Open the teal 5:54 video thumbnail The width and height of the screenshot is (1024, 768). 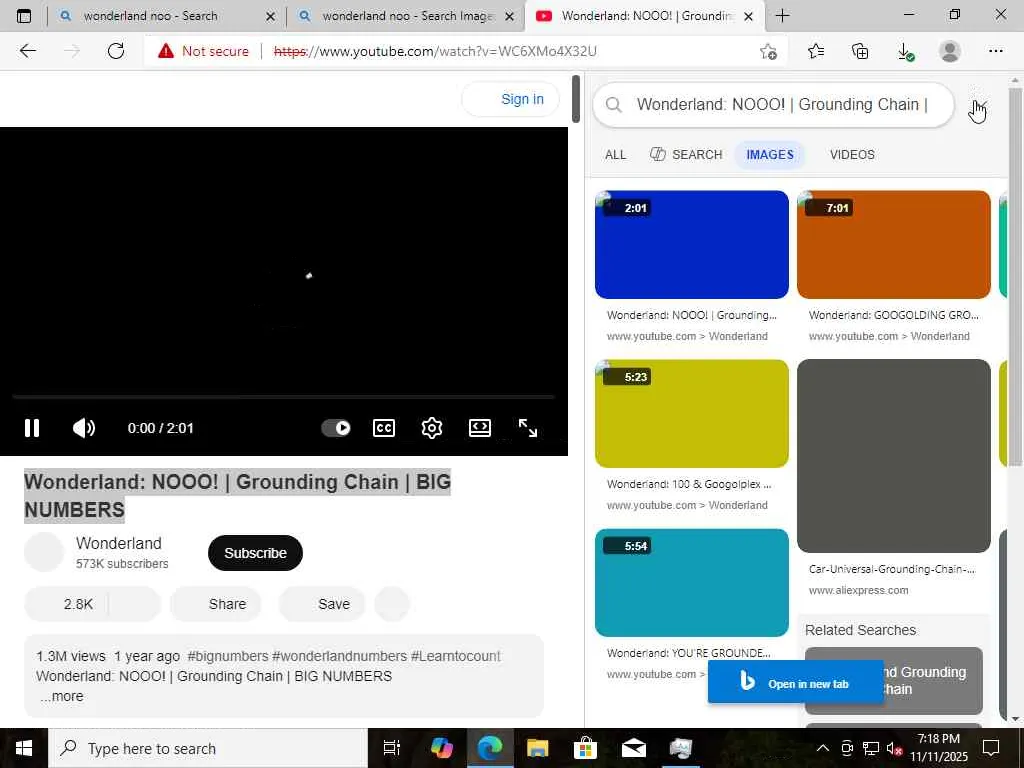point(692,583)
